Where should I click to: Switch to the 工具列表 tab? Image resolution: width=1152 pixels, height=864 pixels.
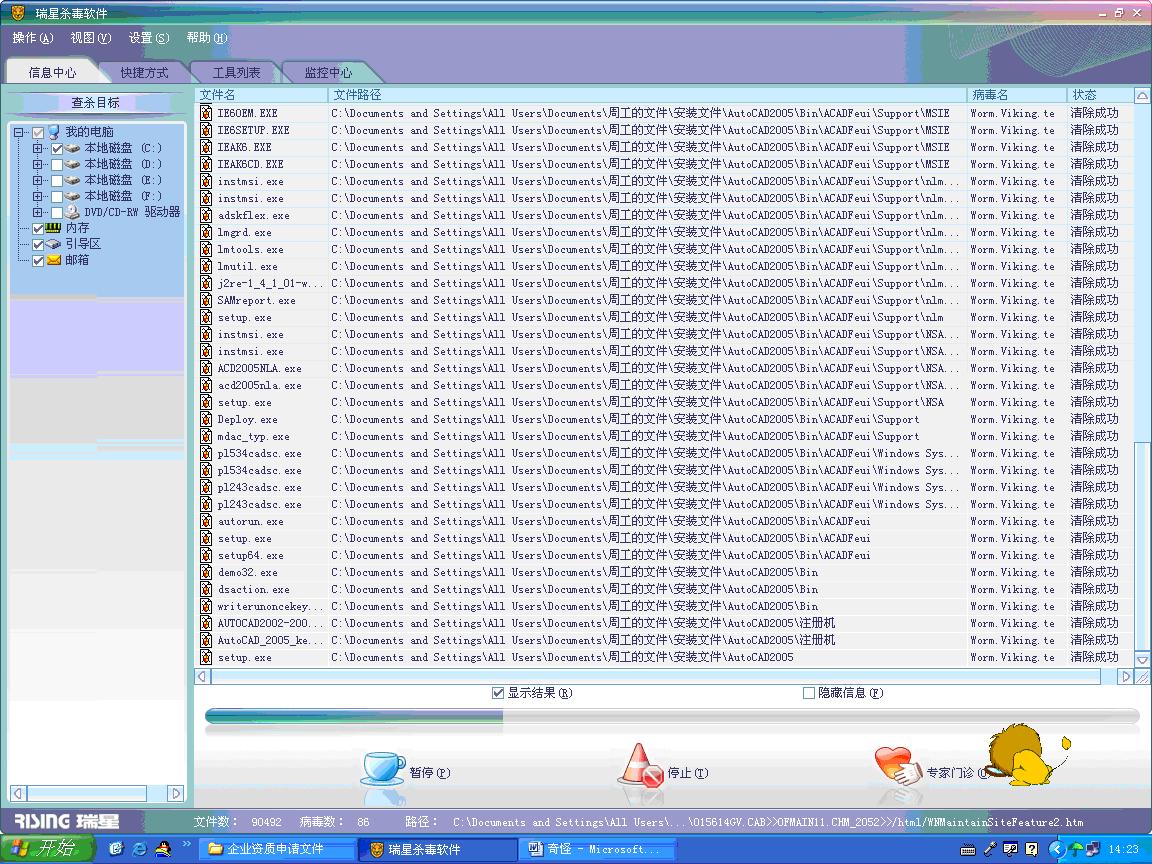236,73
